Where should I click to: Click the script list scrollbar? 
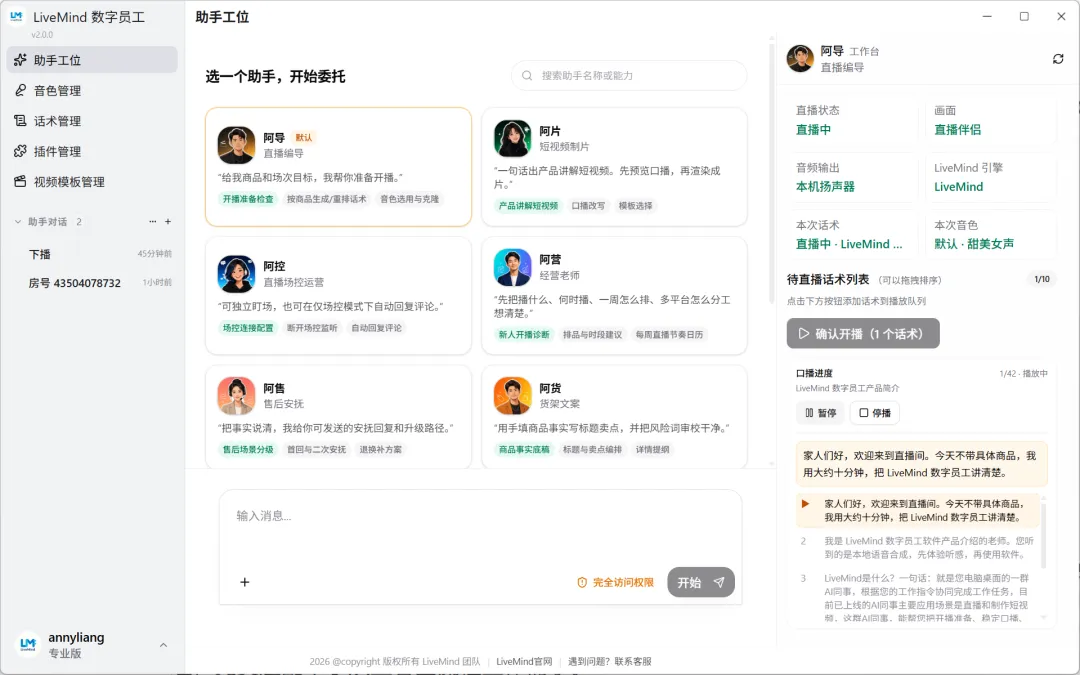(x=1044, y=536)
